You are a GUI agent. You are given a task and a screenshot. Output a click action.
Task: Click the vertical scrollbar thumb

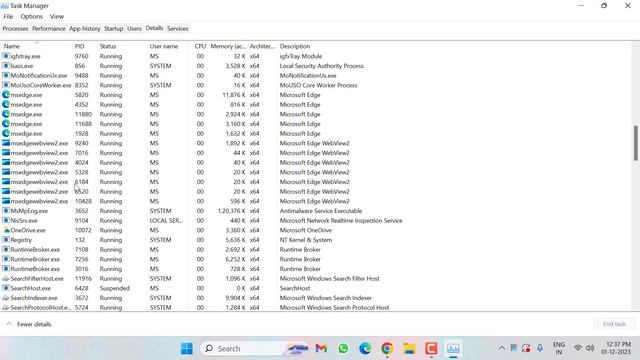click(x=636, y=143)
